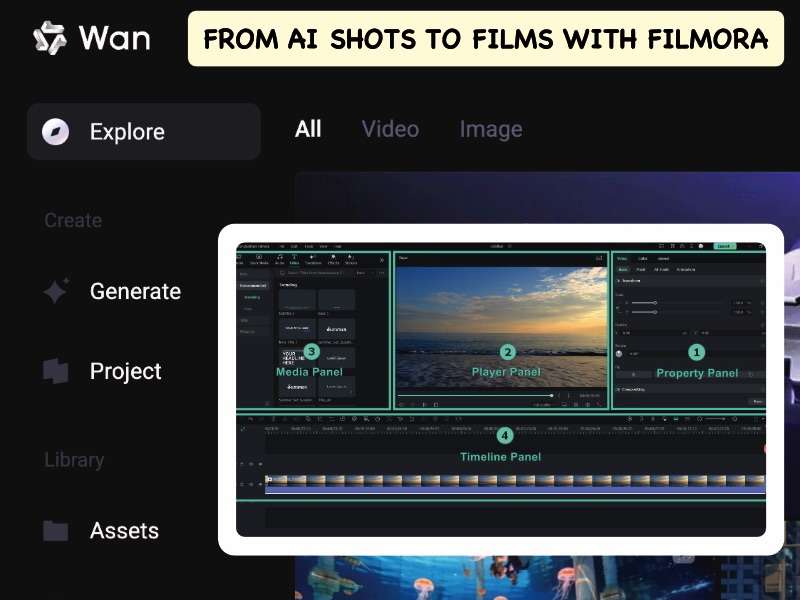
Task: Toggle the Transform section checkbox
Action: (618, 281)
